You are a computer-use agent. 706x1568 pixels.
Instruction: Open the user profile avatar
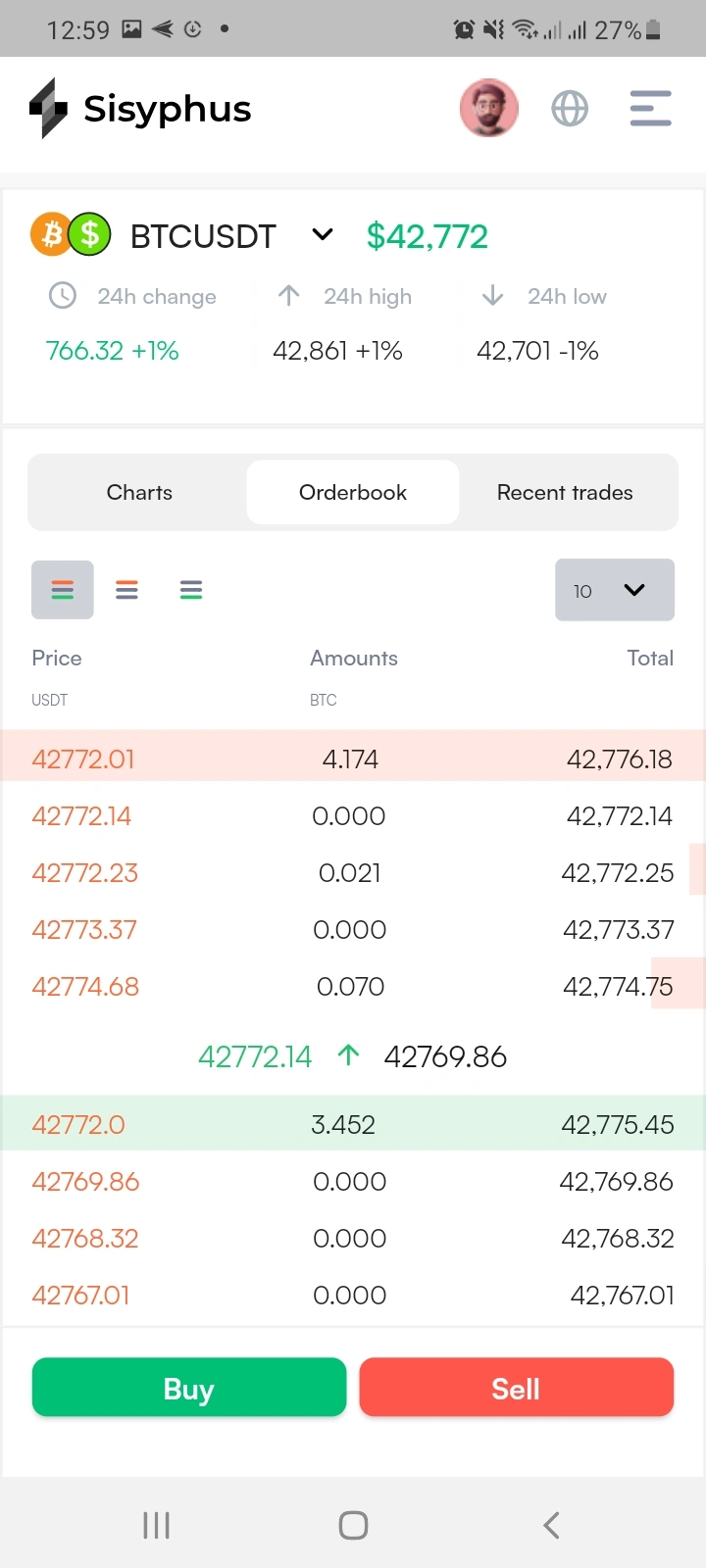point(489,108)
